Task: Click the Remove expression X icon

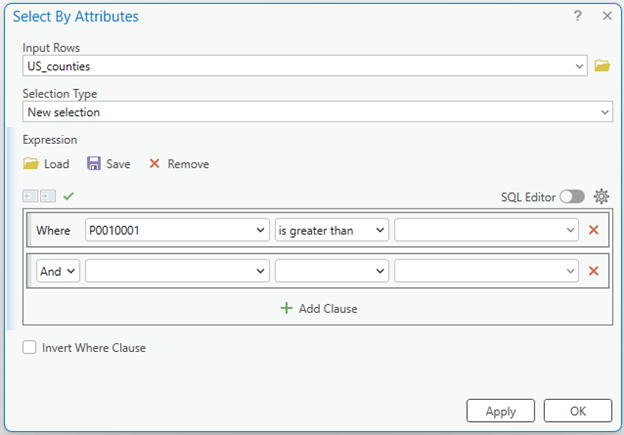Action: [x=154, y=164]
